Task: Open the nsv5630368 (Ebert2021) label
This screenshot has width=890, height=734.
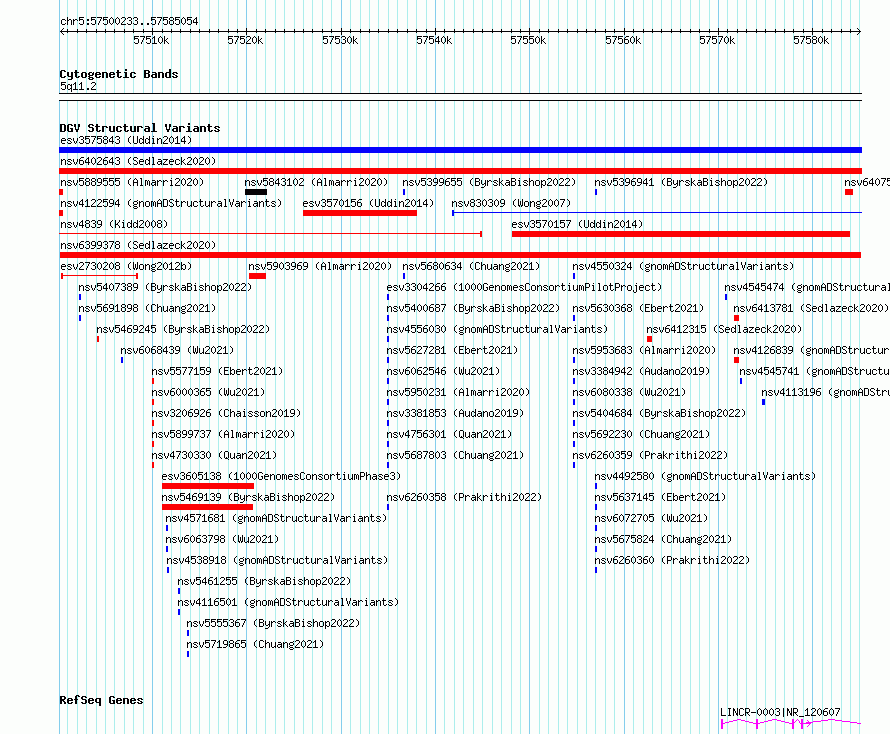Action: coord(638,308)
